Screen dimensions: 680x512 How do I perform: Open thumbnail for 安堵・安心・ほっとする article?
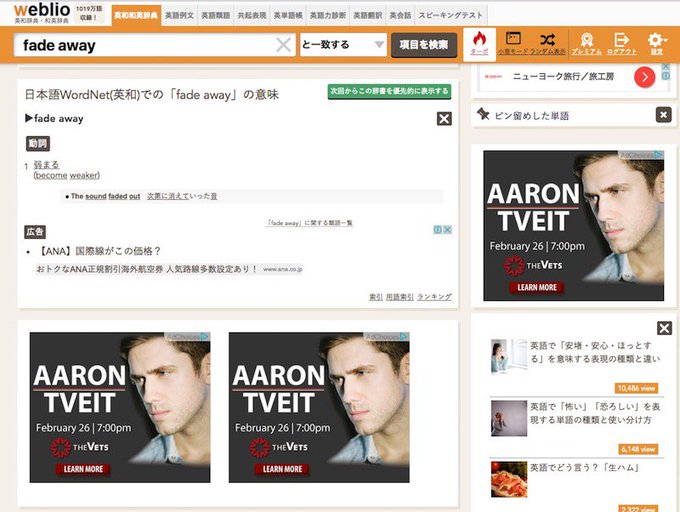click(x=509, y=356)
